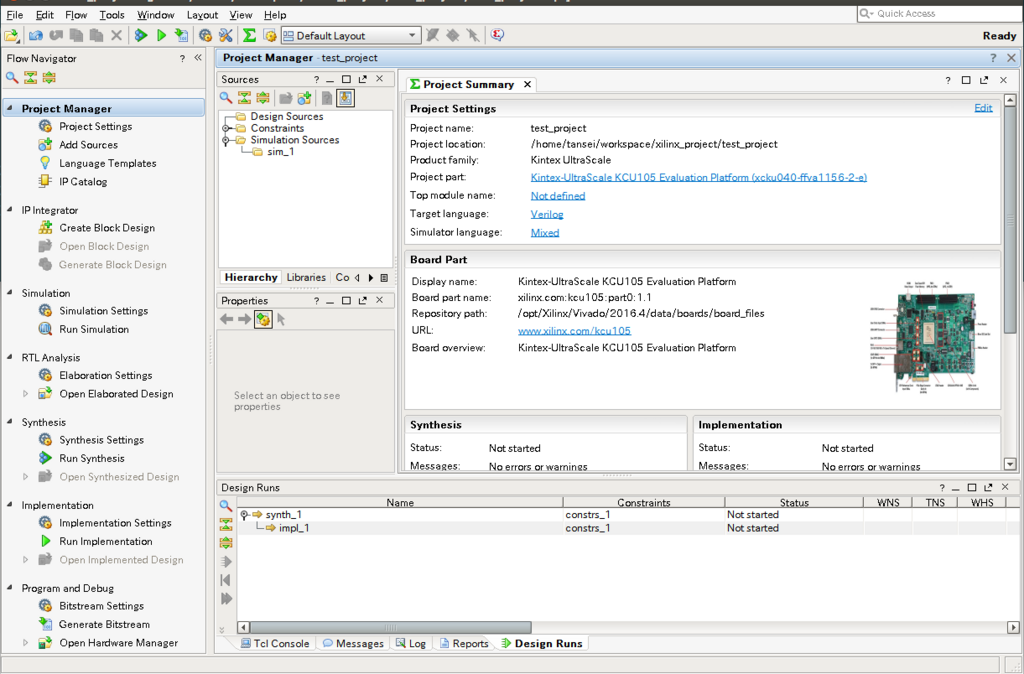Switch to the Tcl Console tab
The height and width of the screenshot is (674, 1024).
click(275, 643)
